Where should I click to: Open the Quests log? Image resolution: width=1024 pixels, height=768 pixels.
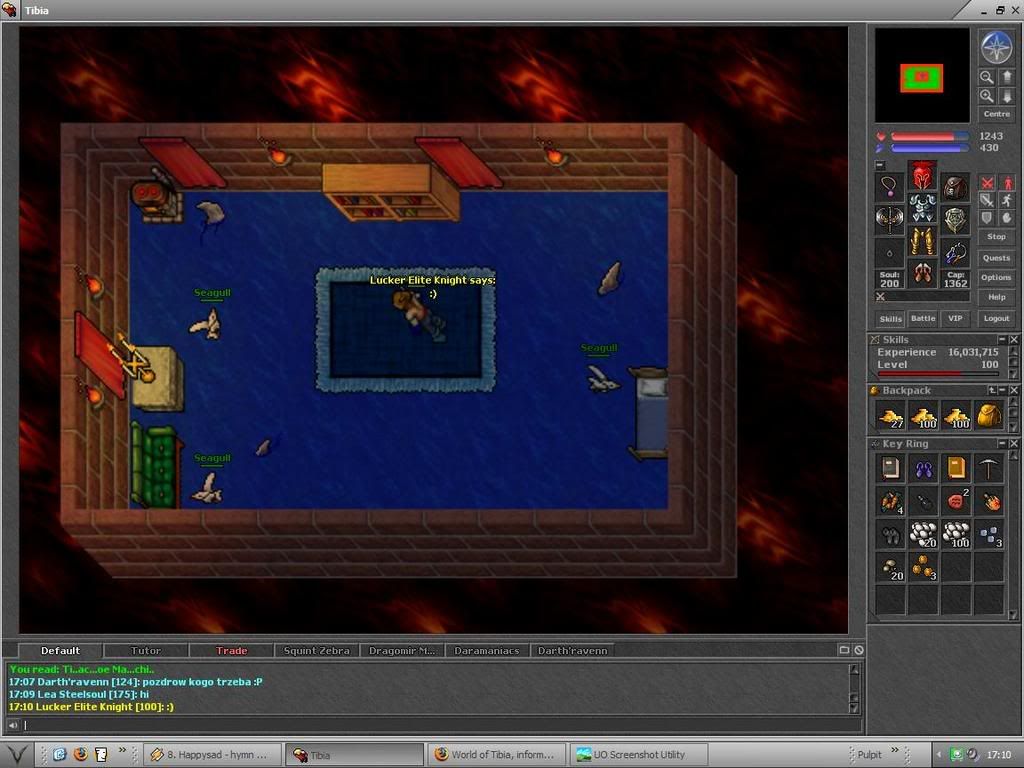pos(997,258)
